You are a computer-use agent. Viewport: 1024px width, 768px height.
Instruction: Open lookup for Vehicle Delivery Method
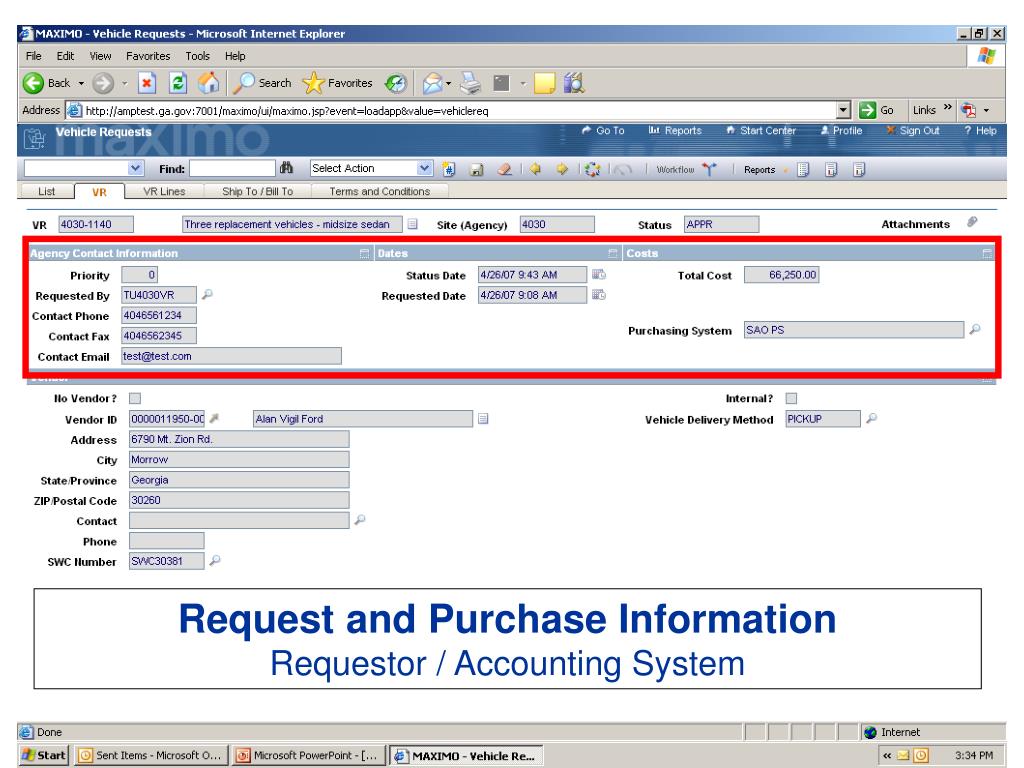(871, 418)
